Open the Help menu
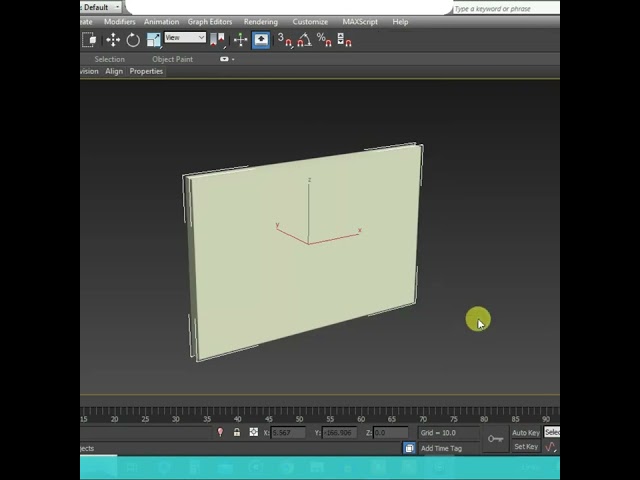Viewport: 640px width, 480px height. 400,22
